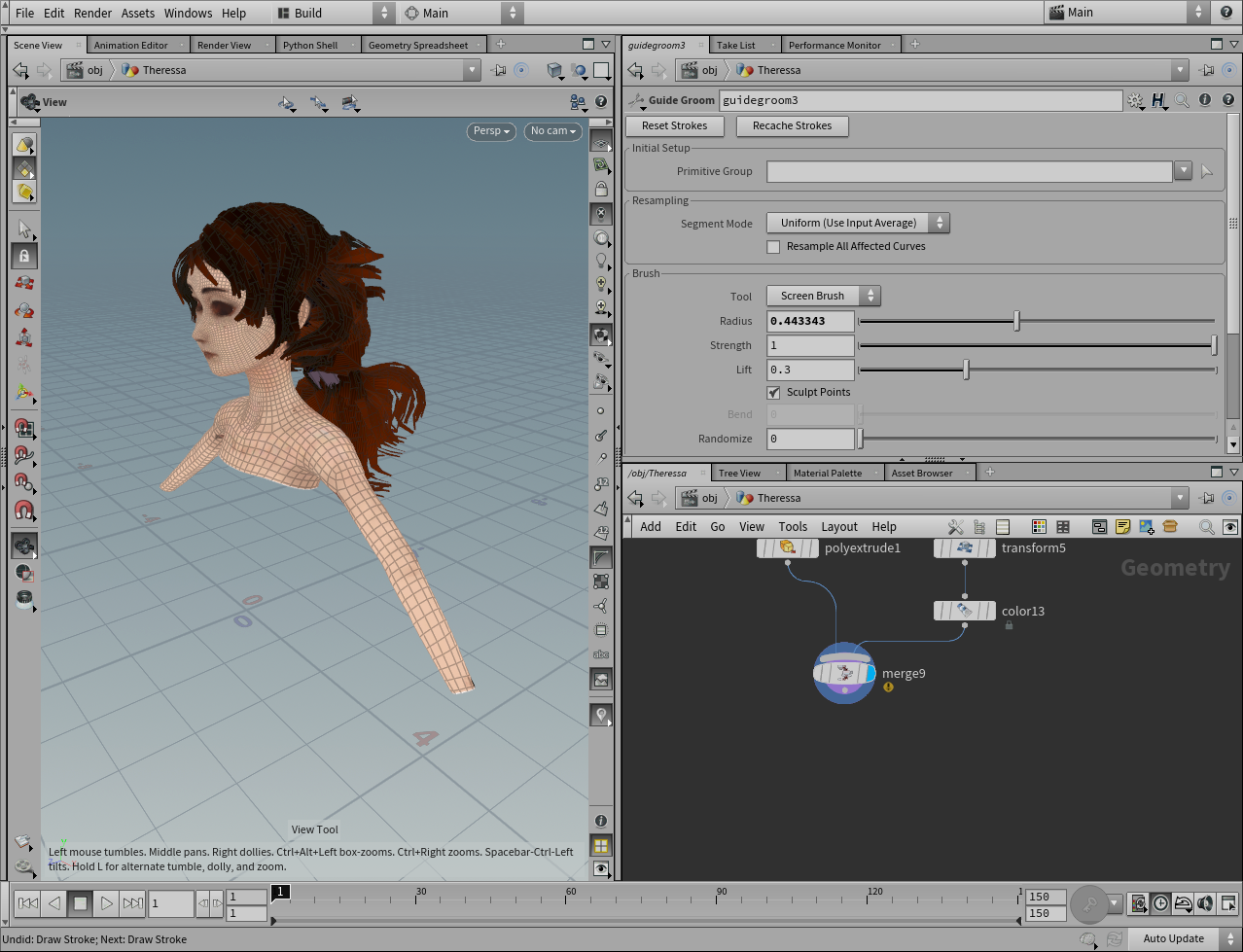Jump to last frame on the playbar
Image resolution: width=1243 pixels, height=952 pixels.
click(133, 903)
